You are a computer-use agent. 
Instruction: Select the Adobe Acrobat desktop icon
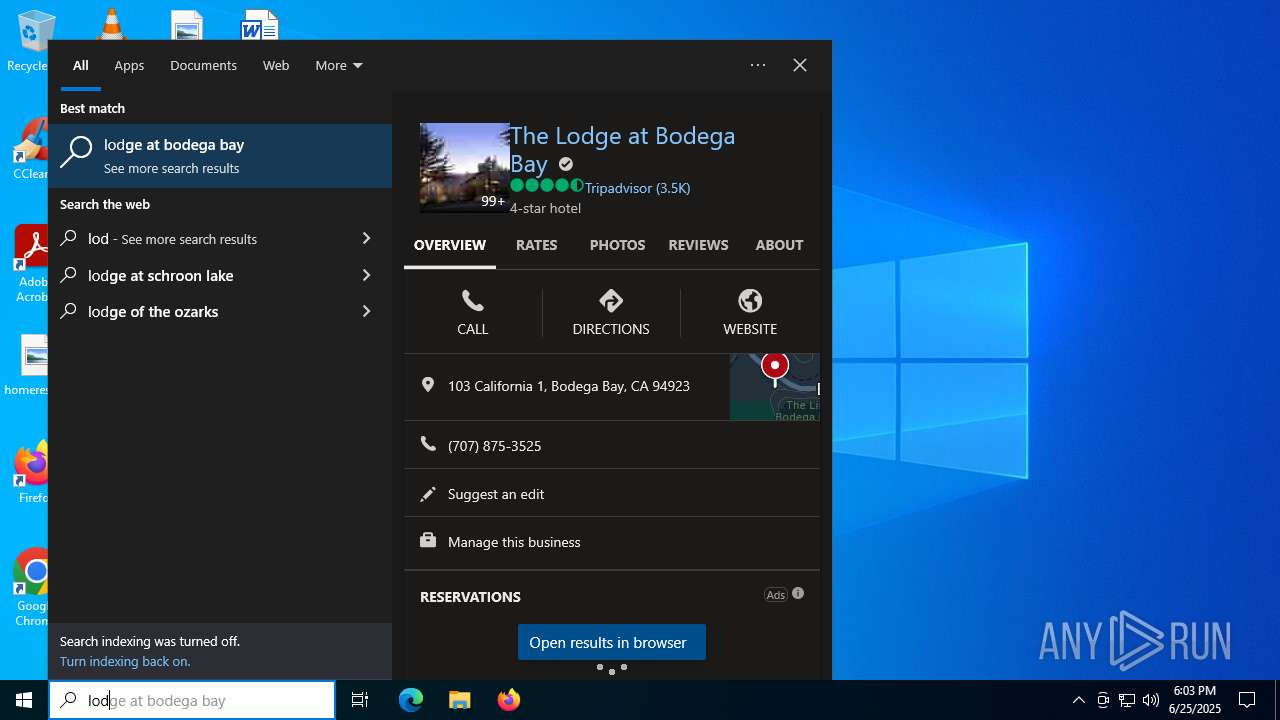click(32, 264)
